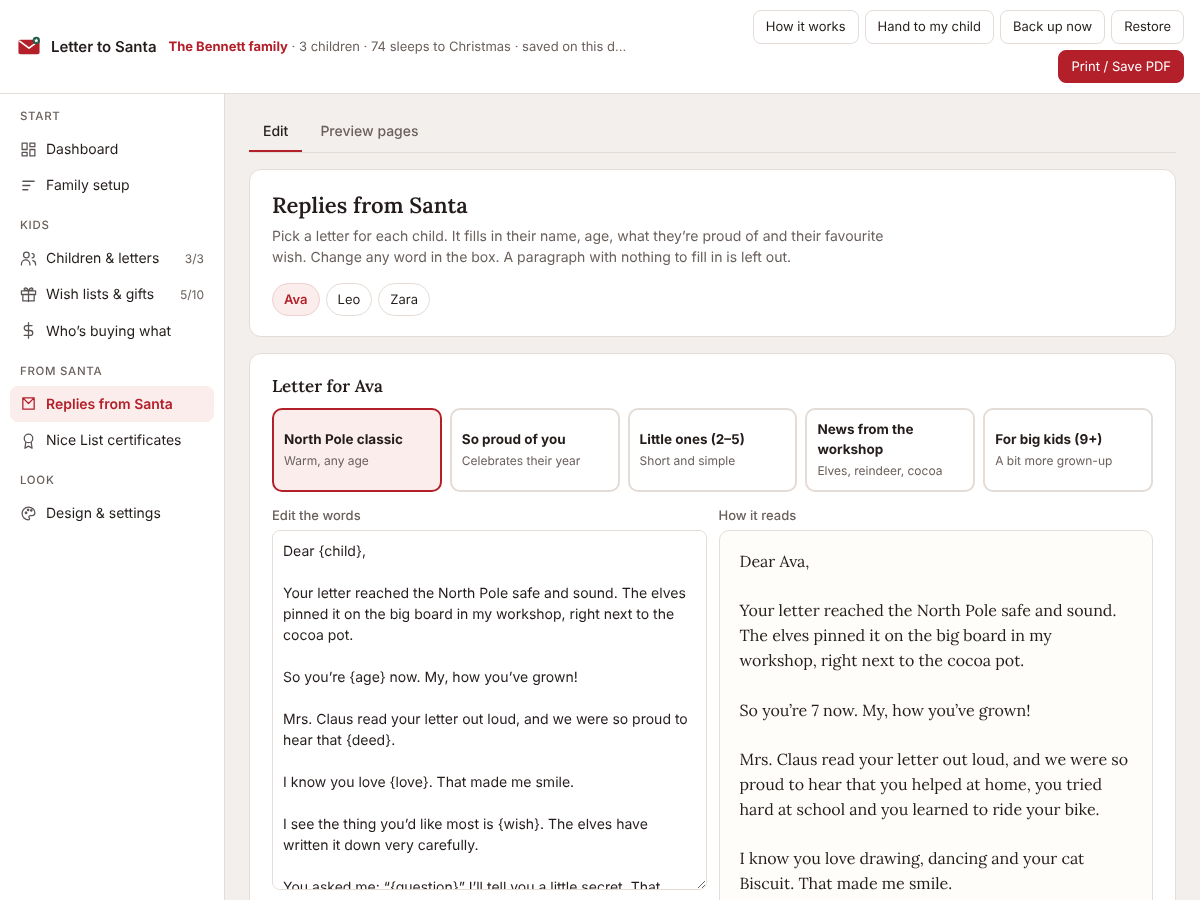Viewport: 1200px width, 900px height.
Task: Click the Letter for Ava heading
Action: (327, 386)
